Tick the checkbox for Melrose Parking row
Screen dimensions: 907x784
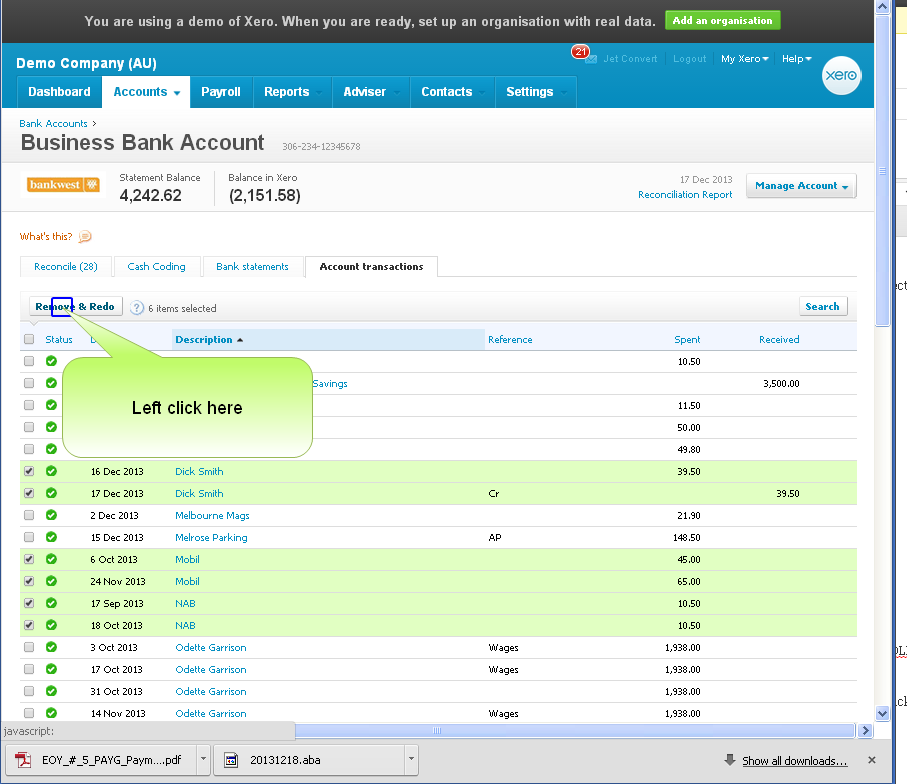pos(29,537)
